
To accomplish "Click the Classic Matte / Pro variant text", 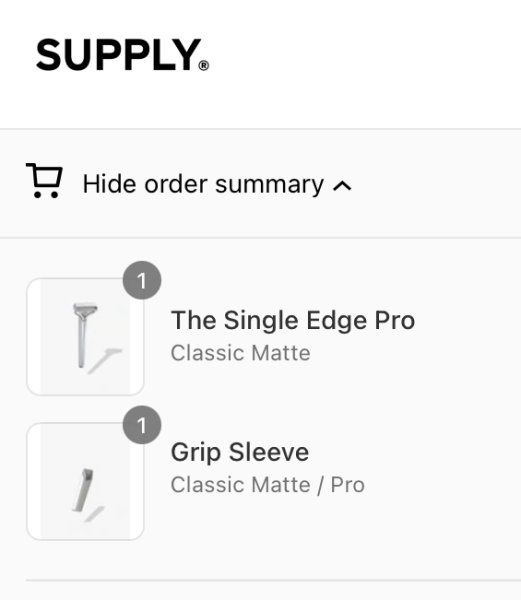I will pos(267,485).
